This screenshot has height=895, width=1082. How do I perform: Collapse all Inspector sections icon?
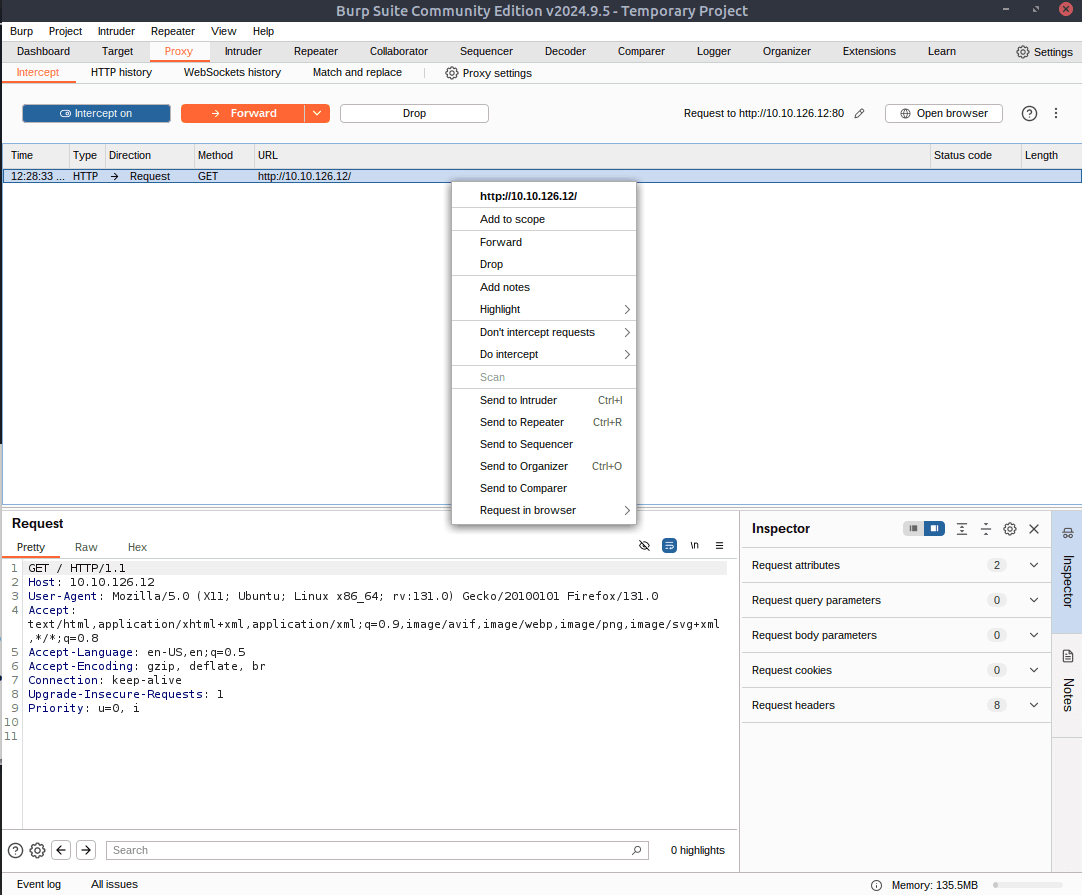click(x=986, y=529)
